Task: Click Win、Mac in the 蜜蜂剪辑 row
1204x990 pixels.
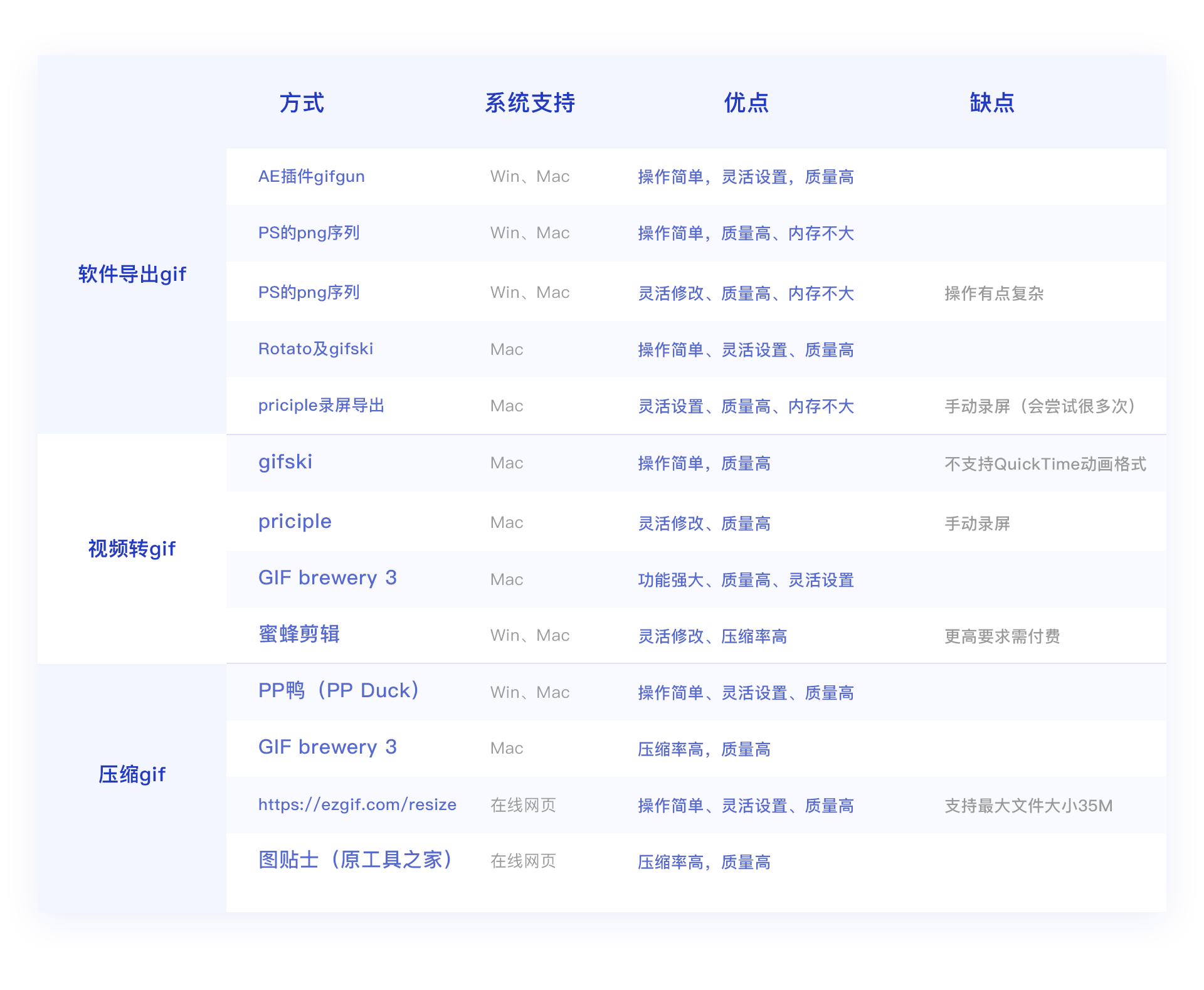Action: pos(530,635)
